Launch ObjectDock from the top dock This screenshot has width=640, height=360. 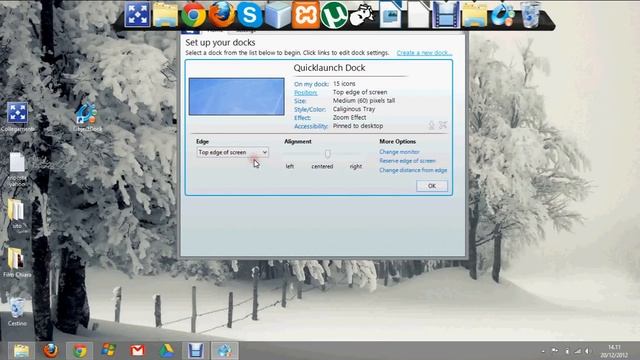(x=502, y=15)
